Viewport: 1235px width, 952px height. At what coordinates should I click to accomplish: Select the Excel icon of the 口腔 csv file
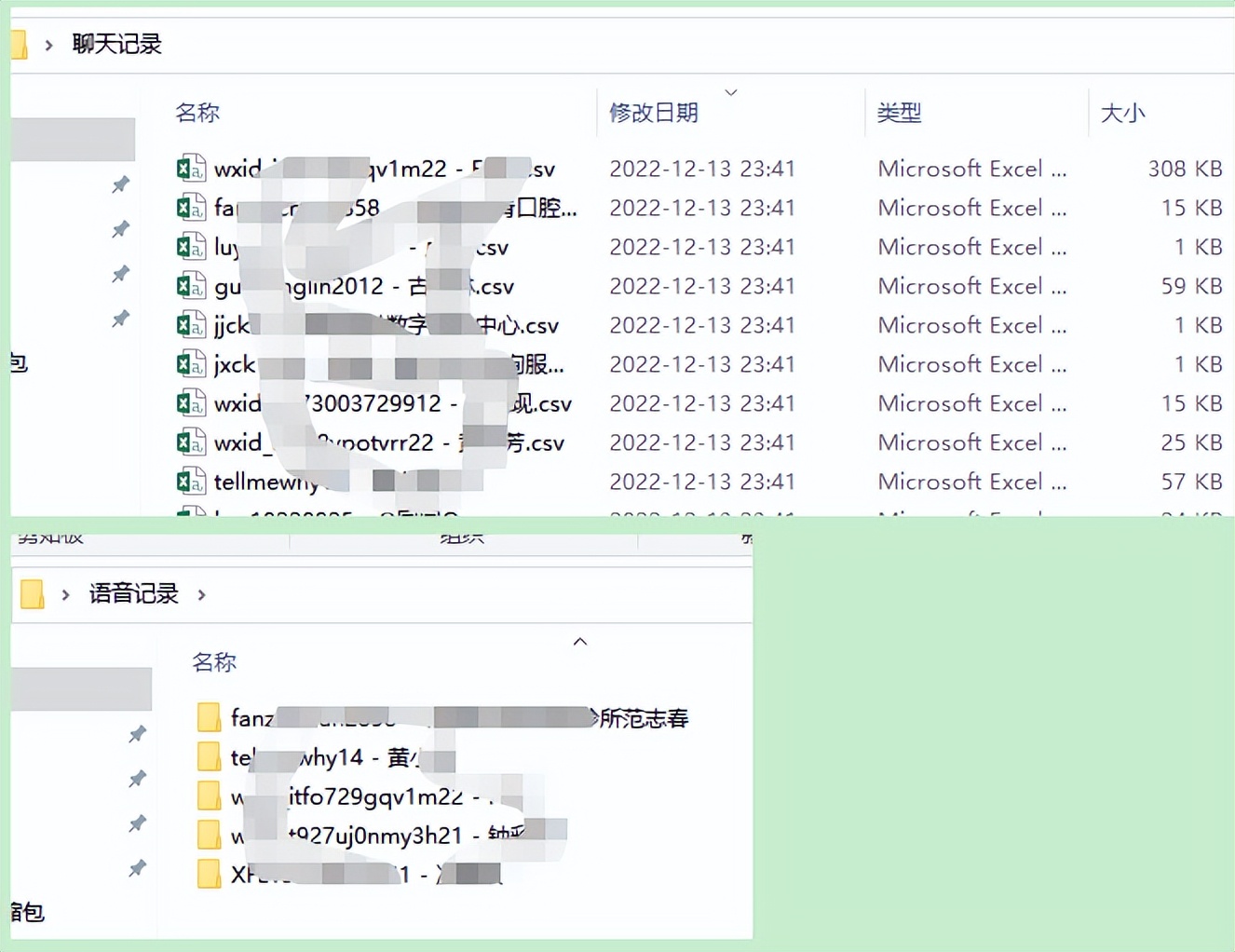(x=191, y=207)
